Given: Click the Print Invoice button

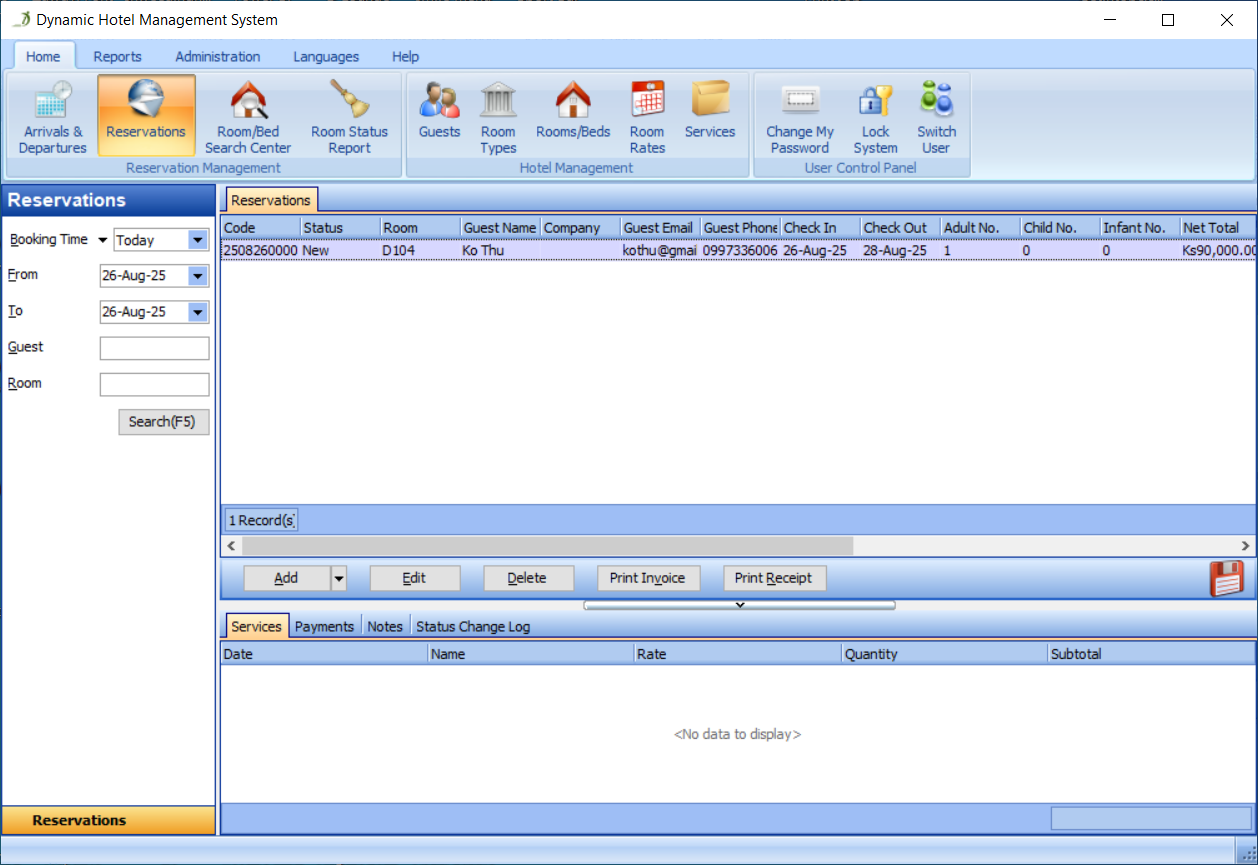Looking at the screenshot, I should (647, 578).
